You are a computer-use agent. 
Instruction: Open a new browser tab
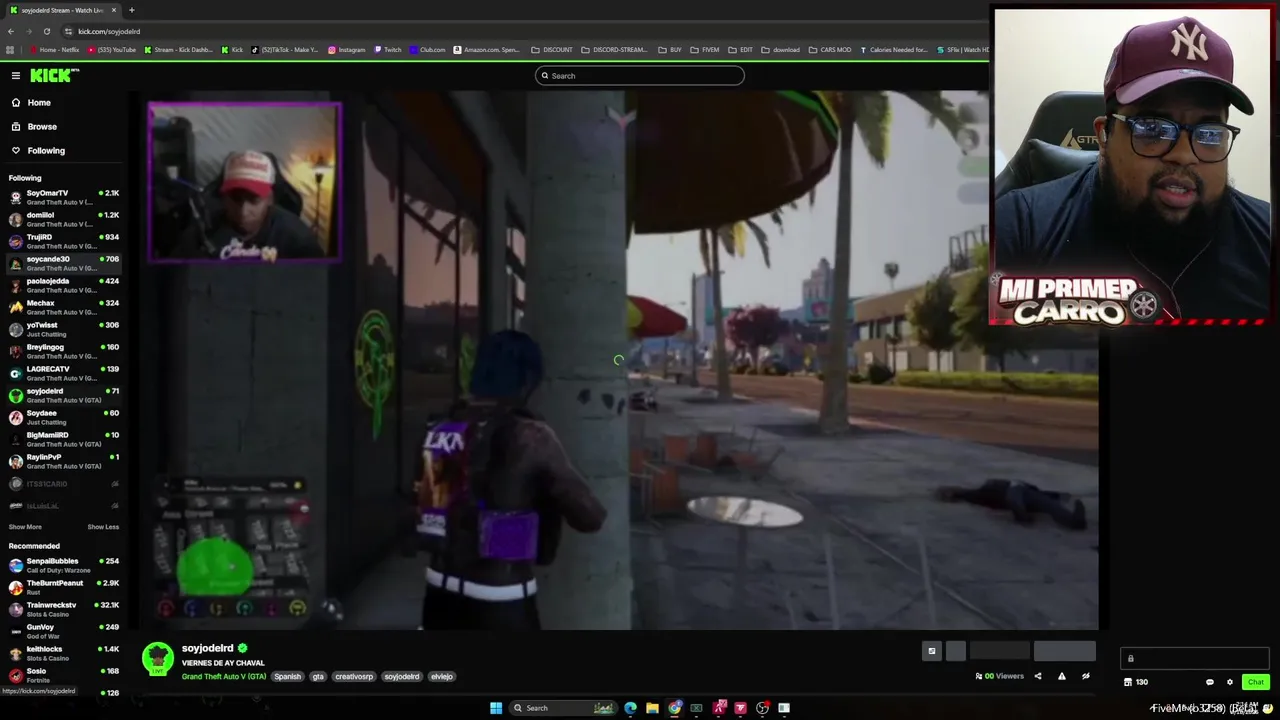pyautogui.click(x=131, y=10)
